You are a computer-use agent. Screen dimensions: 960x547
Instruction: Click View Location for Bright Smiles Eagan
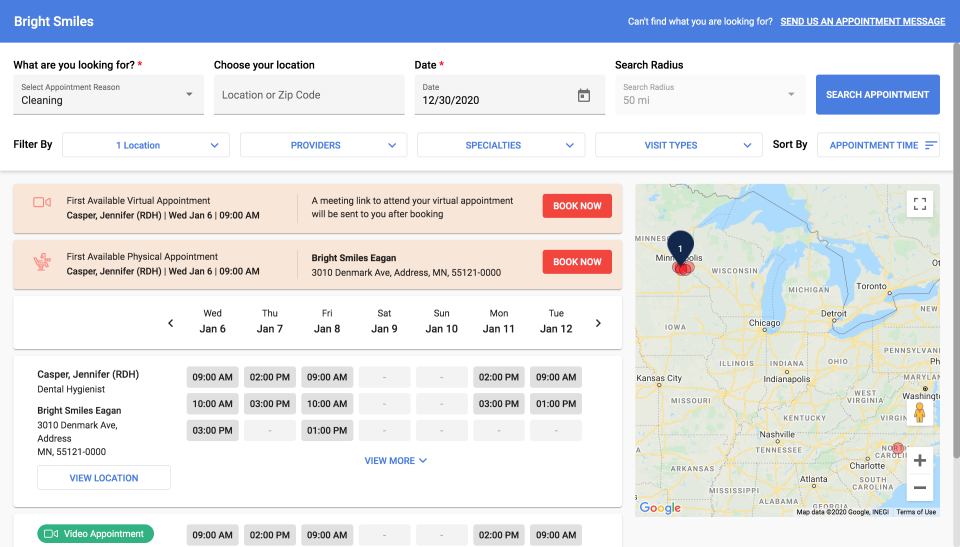[104, 478]
